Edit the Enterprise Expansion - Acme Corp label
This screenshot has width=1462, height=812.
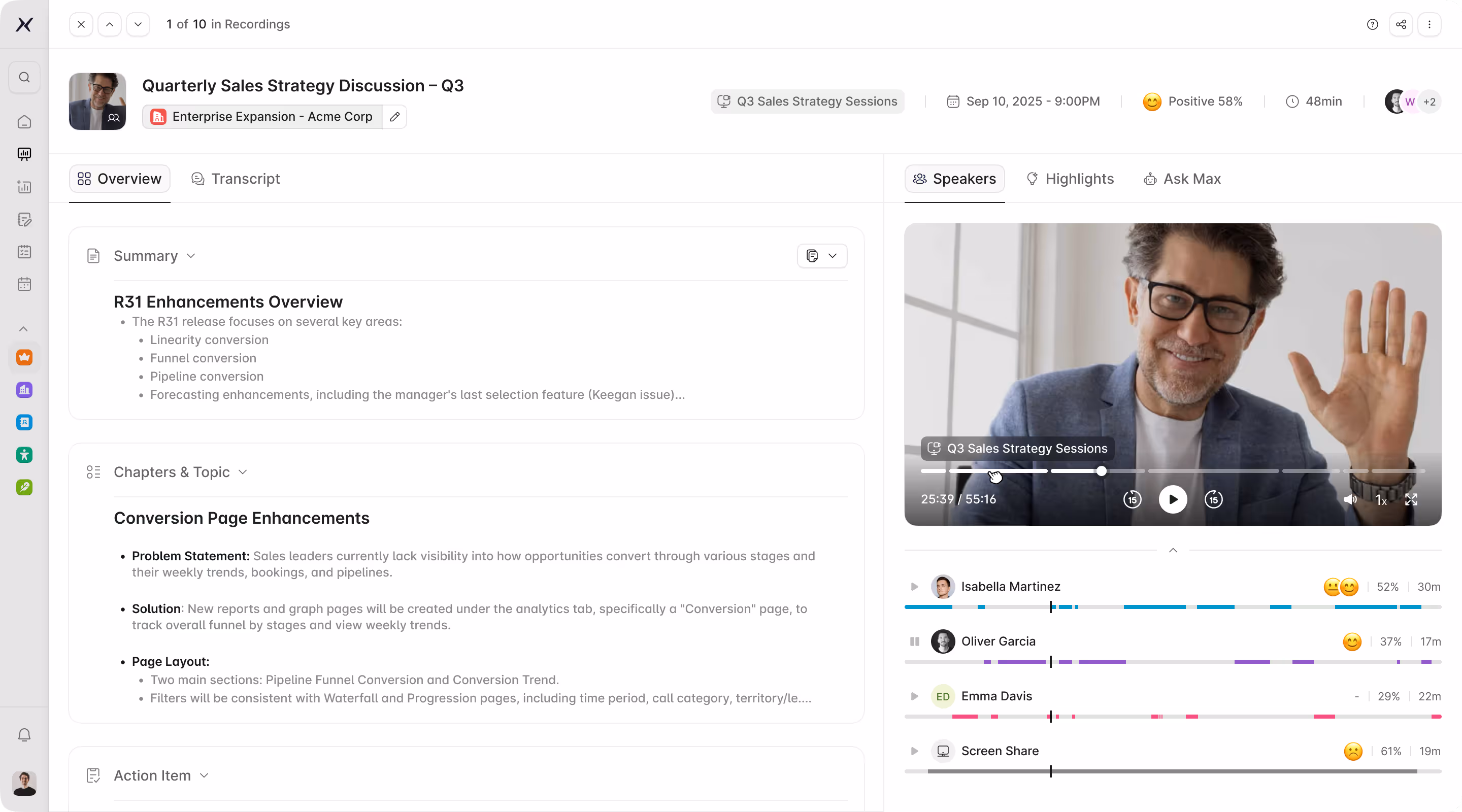point(395,117)
